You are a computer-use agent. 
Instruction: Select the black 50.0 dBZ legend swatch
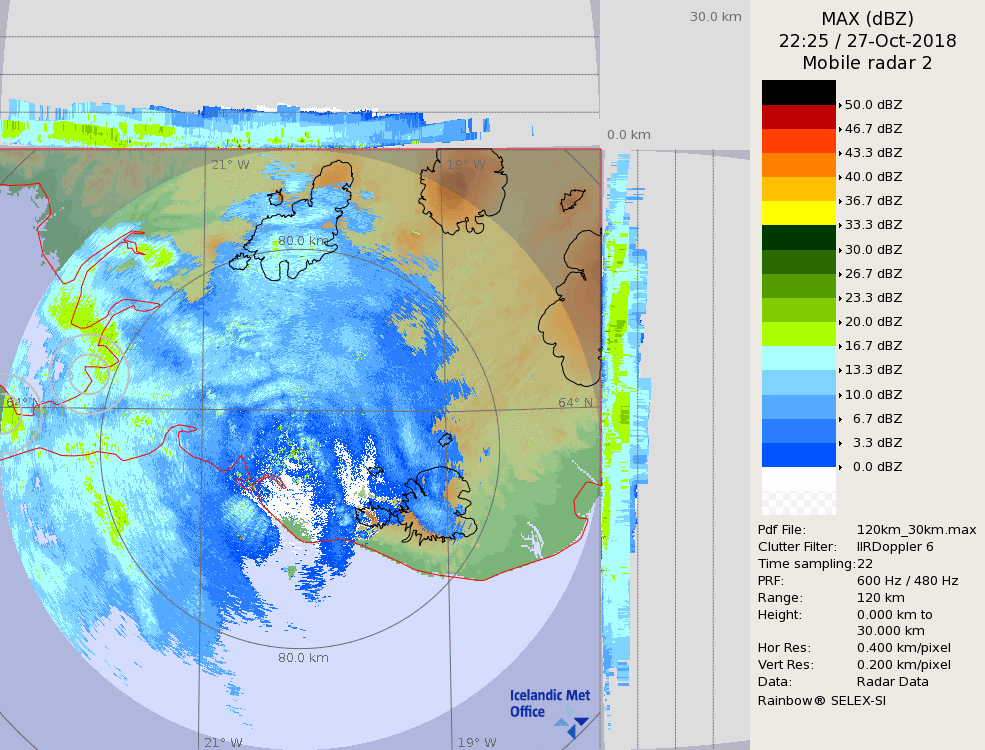click(798, 93)
